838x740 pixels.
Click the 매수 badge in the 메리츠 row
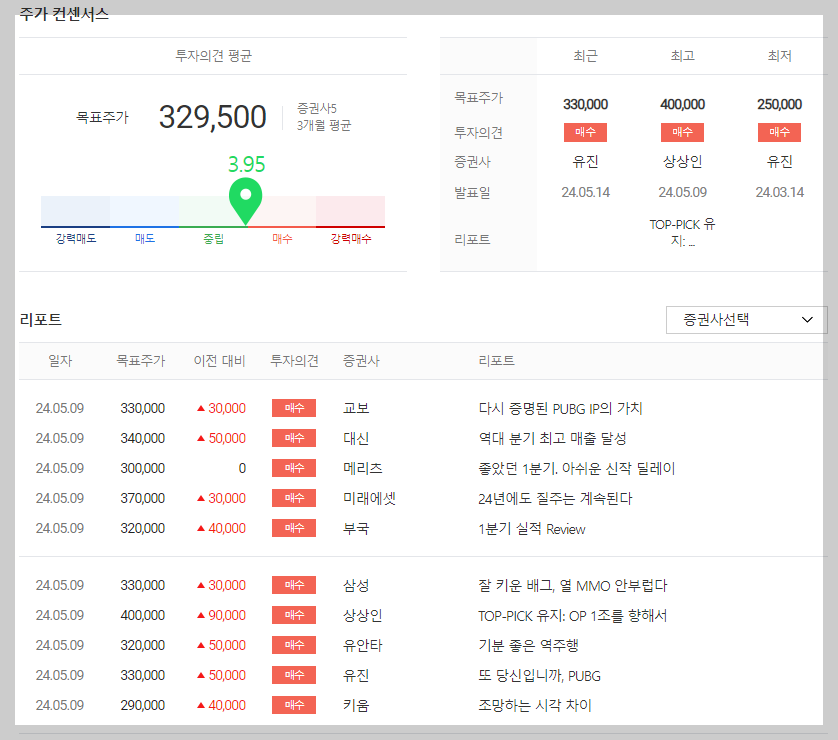point(294,468)
